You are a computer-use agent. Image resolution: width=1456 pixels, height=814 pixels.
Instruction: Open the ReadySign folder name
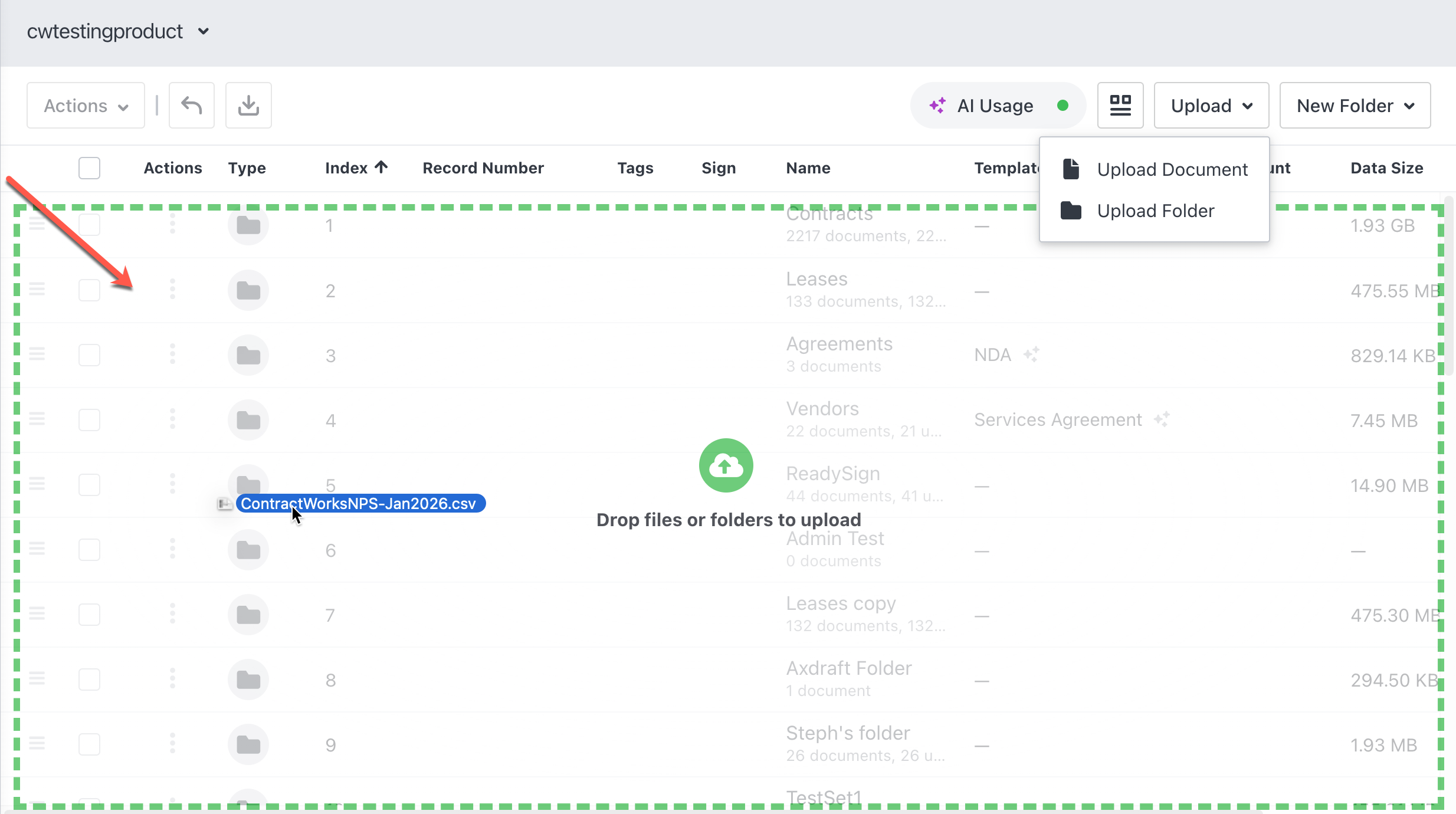[833, 473]
